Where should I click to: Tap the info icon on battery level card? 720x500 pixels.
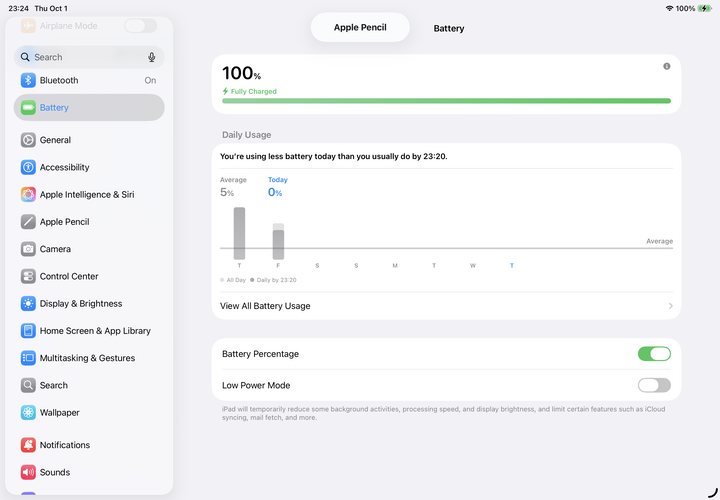click(667, 67)
